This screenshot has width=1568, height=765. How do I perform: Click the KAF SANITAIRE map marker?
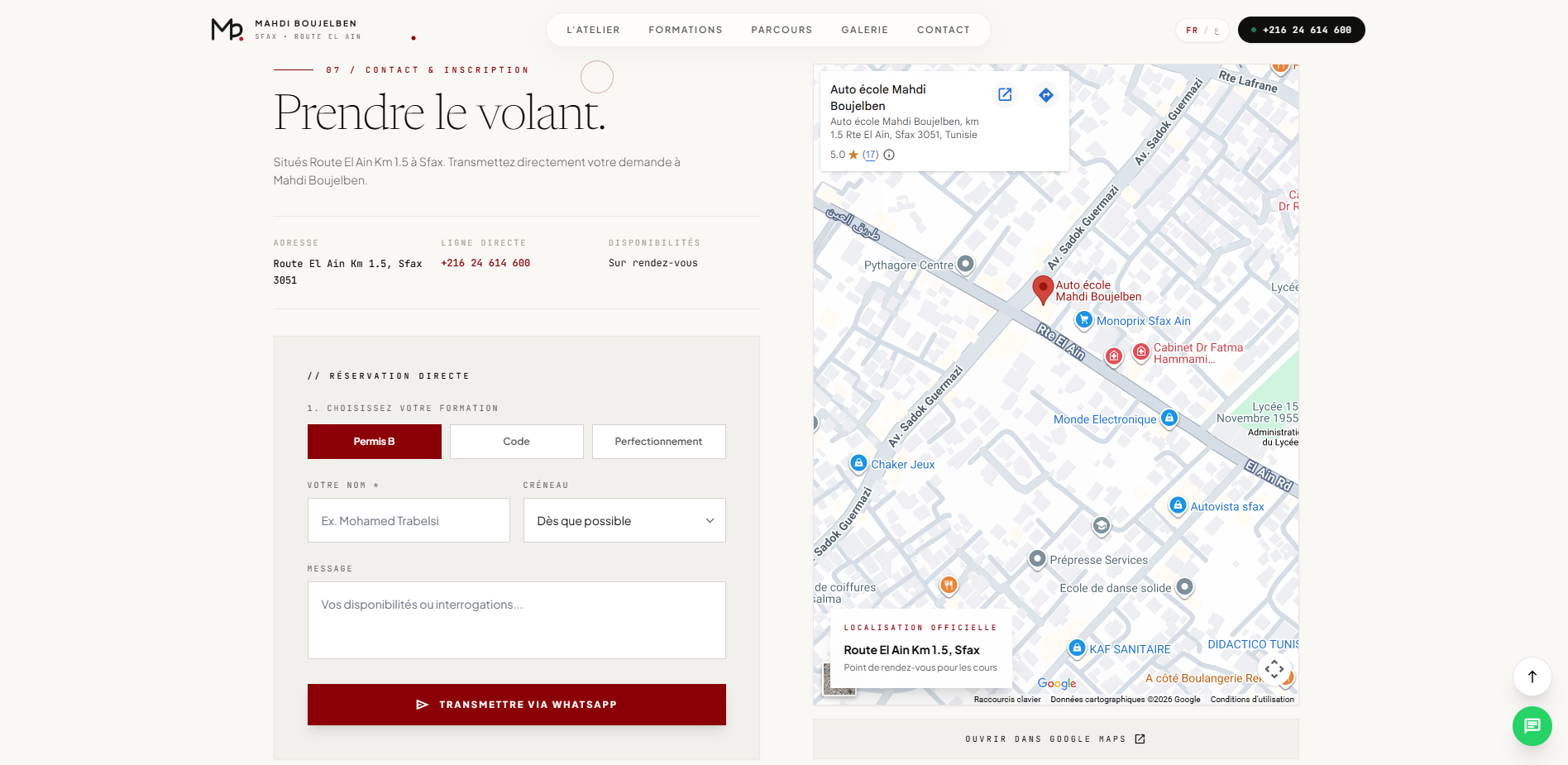tap(1077, 648)
